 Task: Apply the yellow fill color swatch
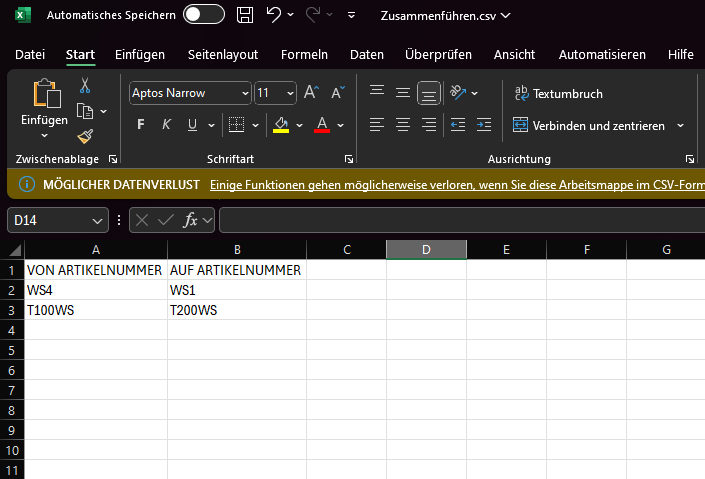[281, 125]
